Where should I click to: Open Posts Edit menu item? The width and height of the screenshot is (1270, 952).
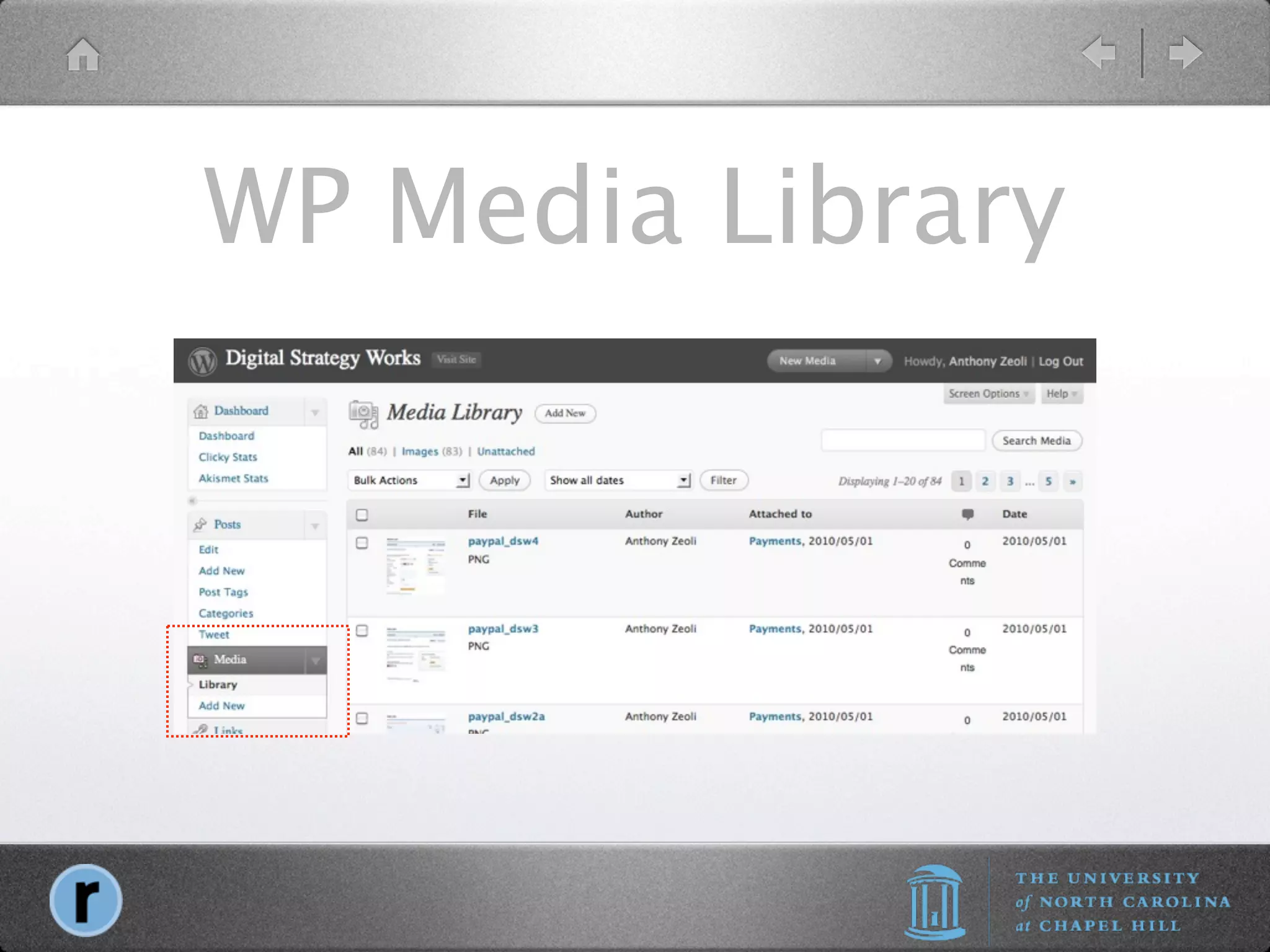[x=208, y=550]
